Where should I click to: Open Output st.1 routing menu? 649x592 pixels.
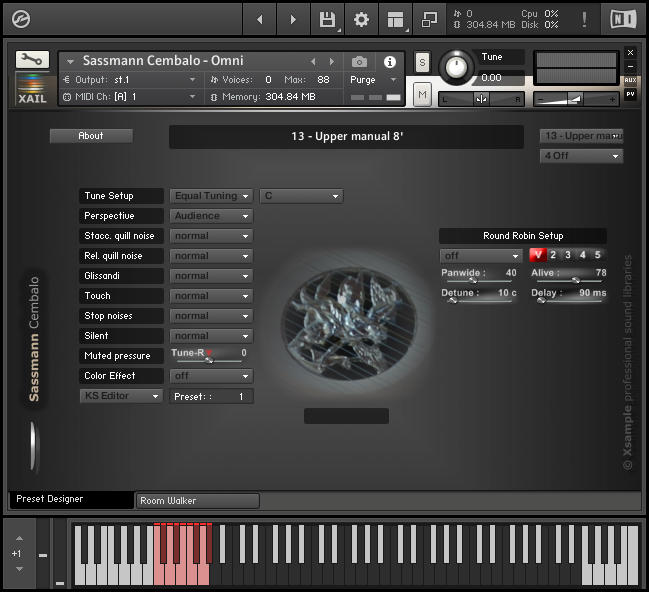pos(130,79)
